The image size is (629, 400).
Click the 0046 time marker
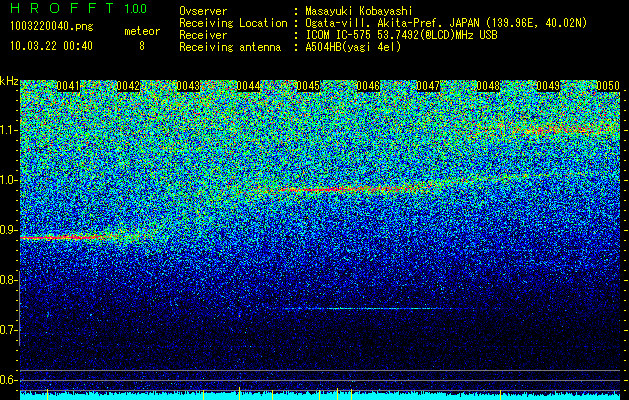pos(368,86)
